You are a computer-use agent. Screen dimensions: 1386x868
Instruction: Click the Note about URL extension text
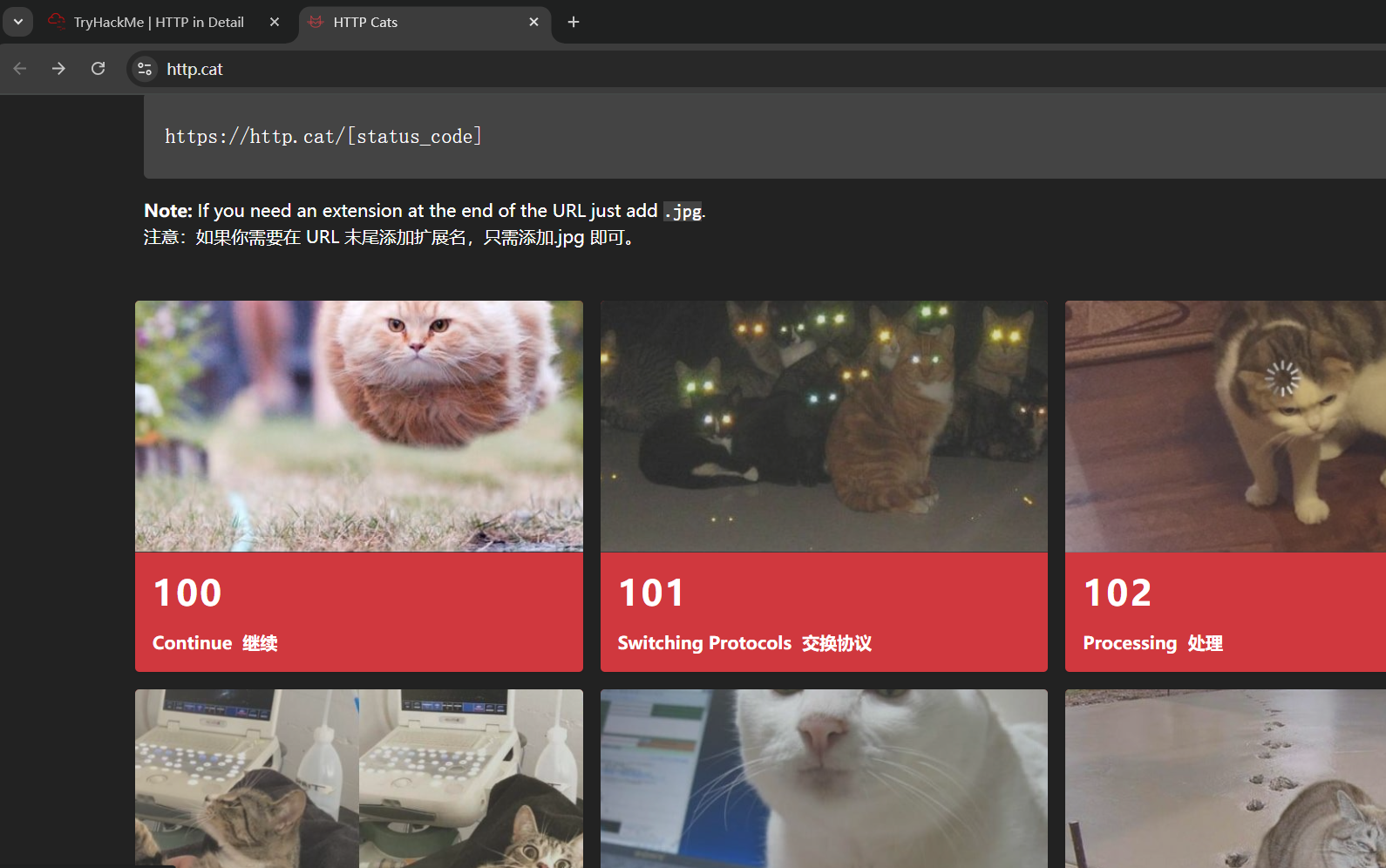425,211
